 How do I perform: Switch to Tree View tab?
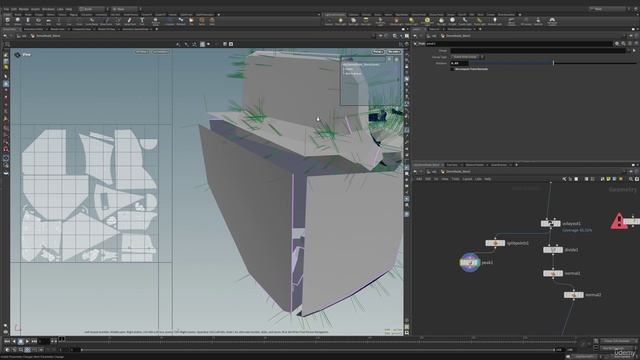[x=452, y=165]
